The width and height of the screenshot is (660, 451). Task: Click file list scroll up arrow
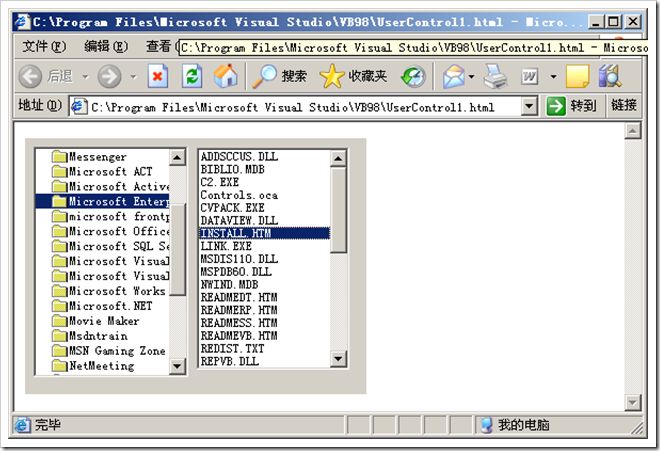(338, 158)
